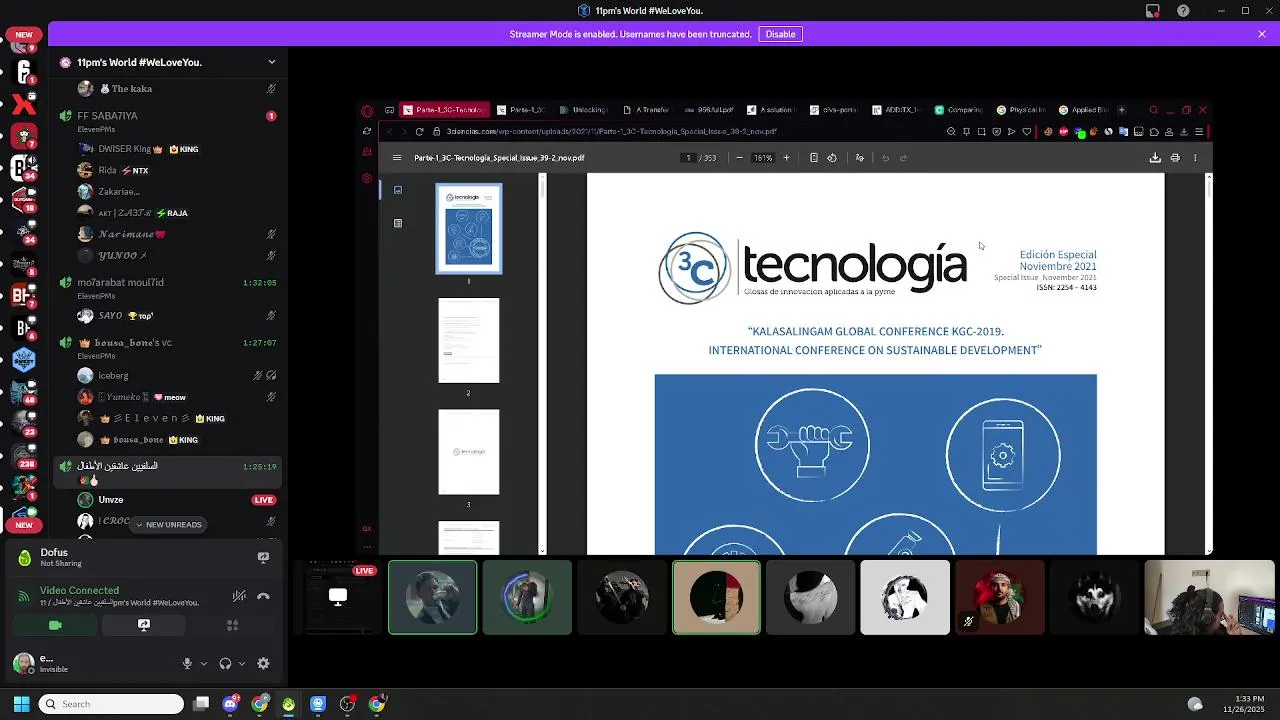This screenshot has width=1280, height=720.
Task: Show the PDF document outline view
Action: (x=398, y=223)
